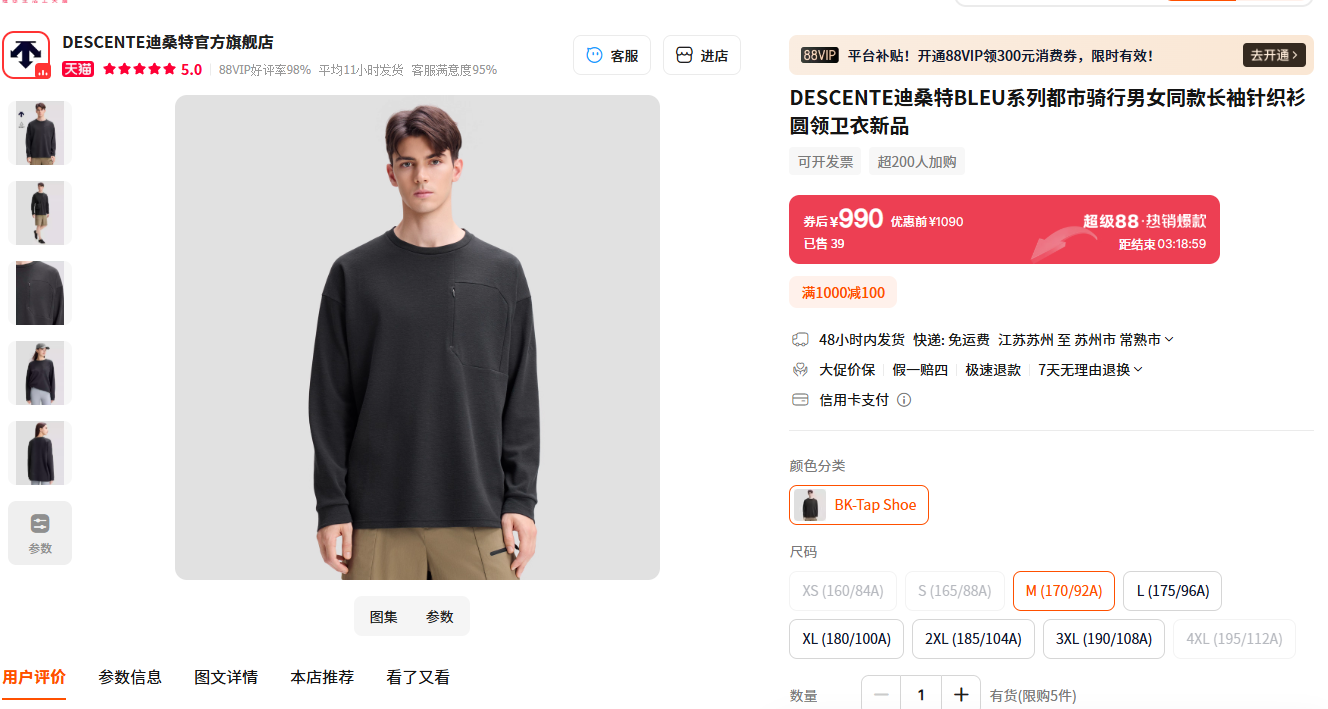The image size is (1328, 709).
Task: Click the credit card payment info icon
Action: 904,400
